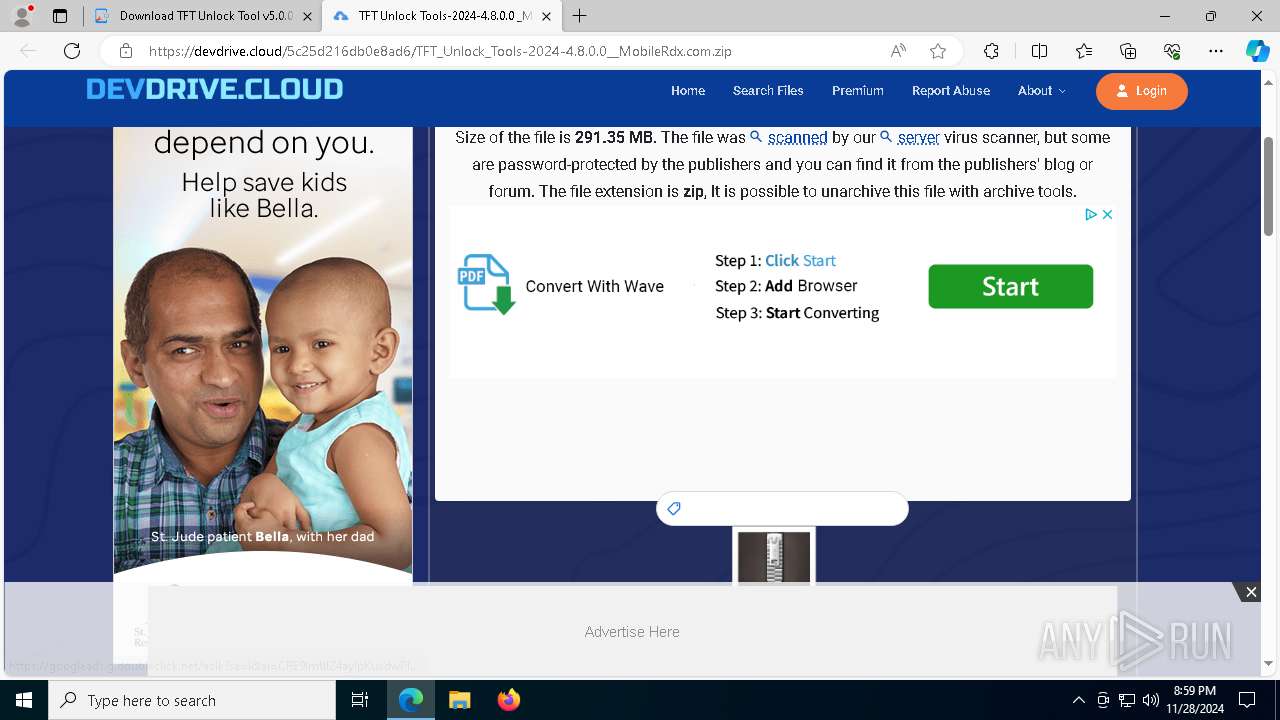Go back to previous page
The width and height of the screenshot is (1280, 720).
tap(28, 51)
